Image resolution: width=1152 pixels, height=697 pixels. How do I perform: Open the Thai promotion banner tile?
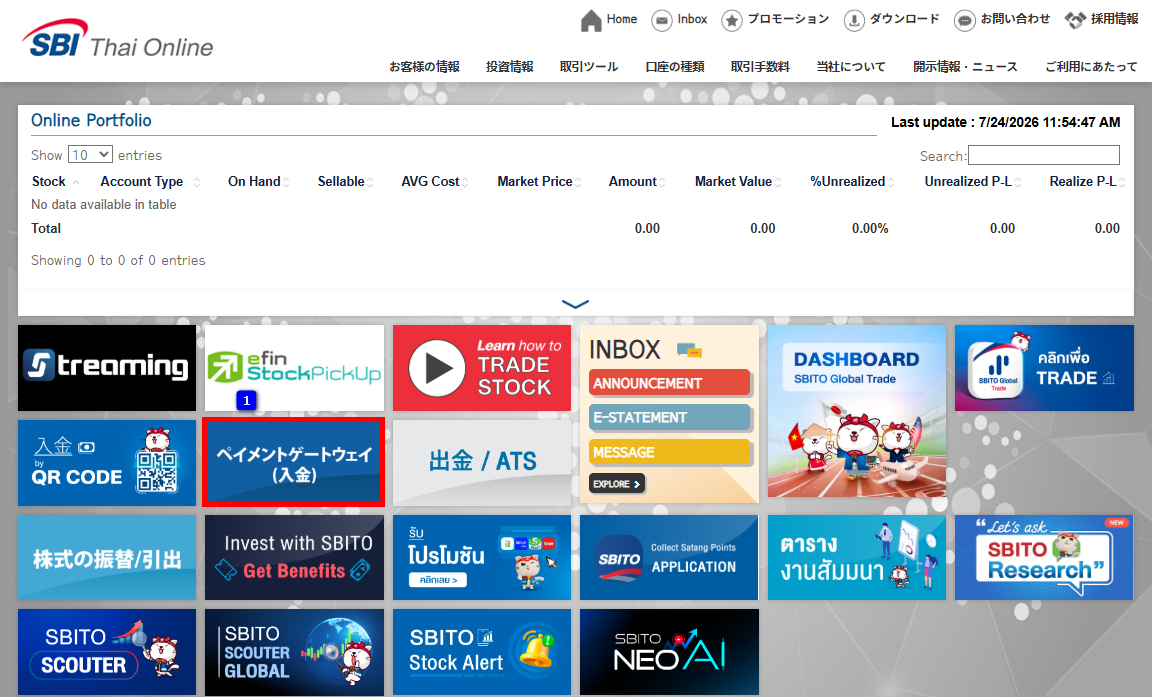(x=481, y=557)
